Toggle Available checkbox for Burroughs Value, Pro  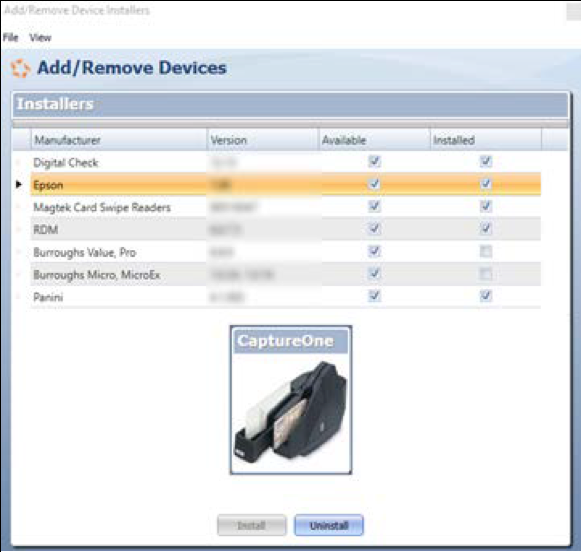click(374, 251)
